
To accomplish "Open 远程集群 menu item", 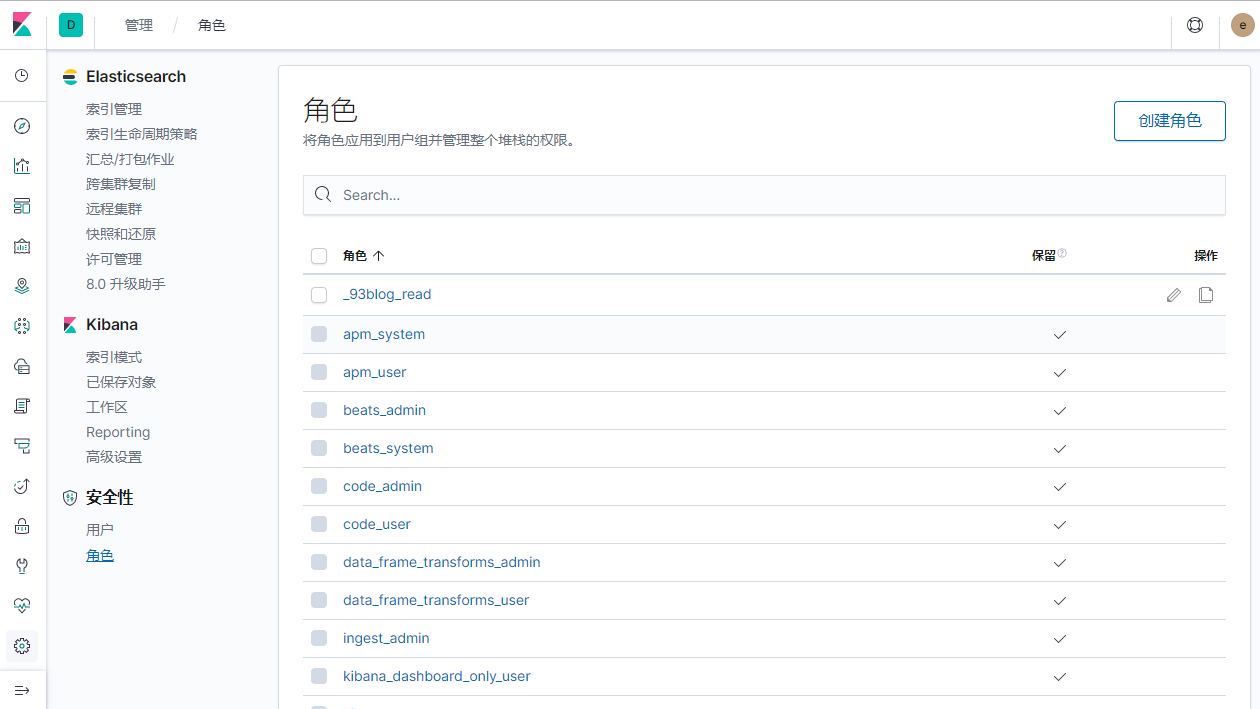I will (114, 209).
